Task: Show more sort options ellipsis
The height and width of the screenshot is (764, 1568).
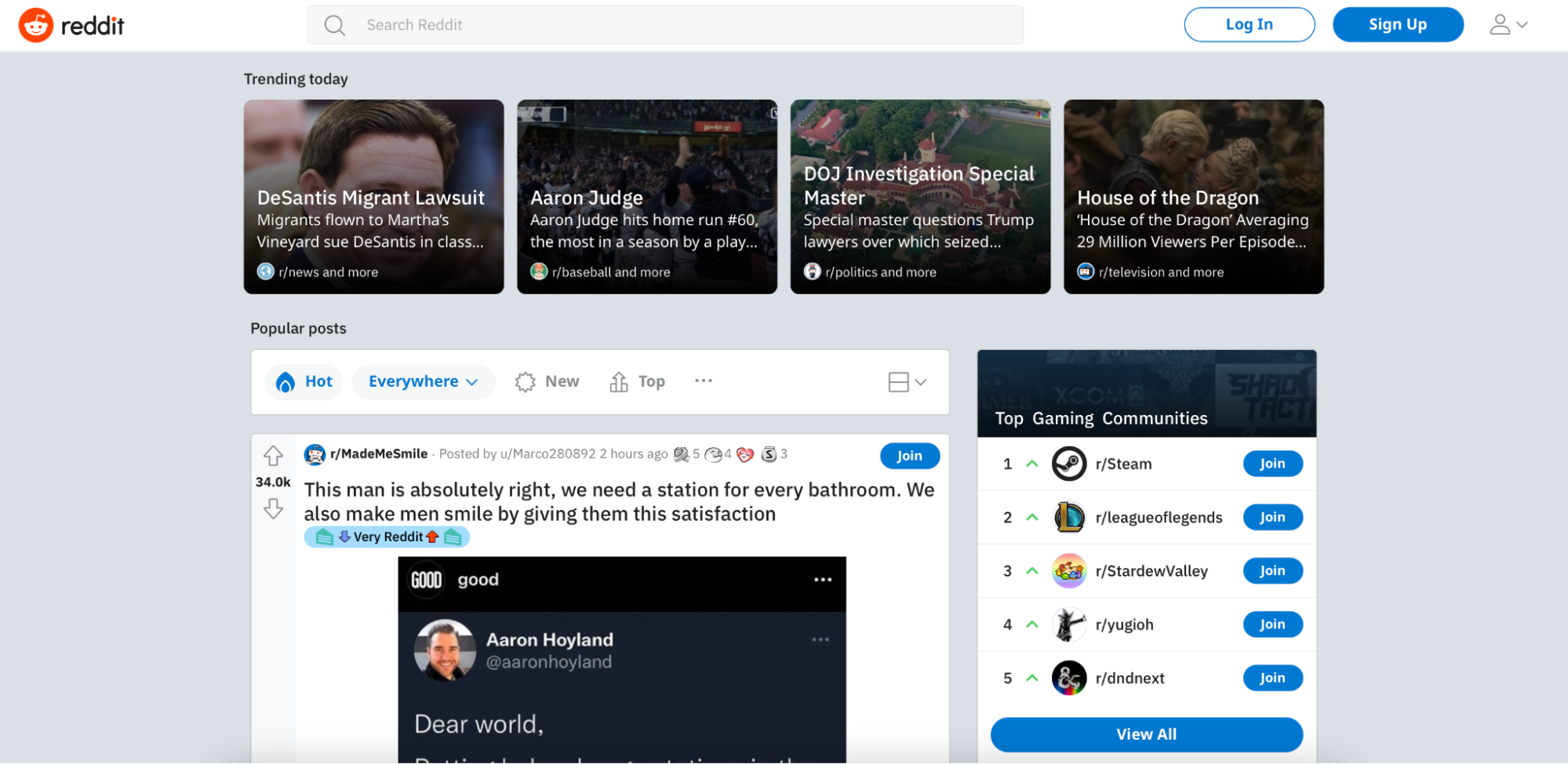Action: coord(703,381)
